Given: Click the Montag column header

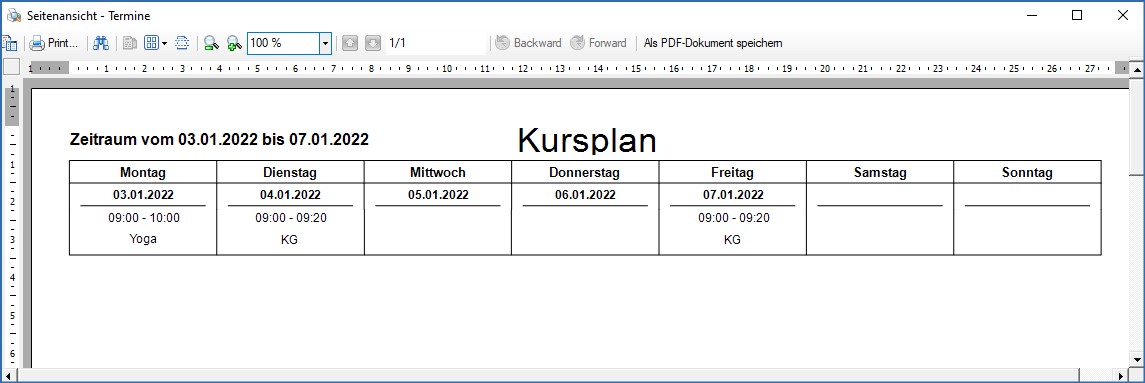Looking at the screenshot, I should pos(143,172).
